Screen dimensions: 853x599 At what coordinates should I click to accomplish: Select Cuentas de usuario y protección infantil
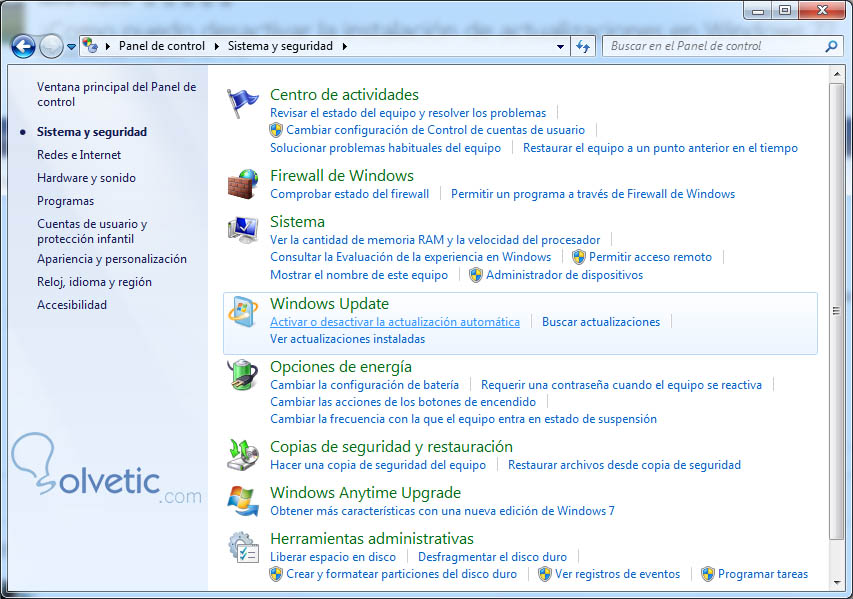[x=92, y=231]
